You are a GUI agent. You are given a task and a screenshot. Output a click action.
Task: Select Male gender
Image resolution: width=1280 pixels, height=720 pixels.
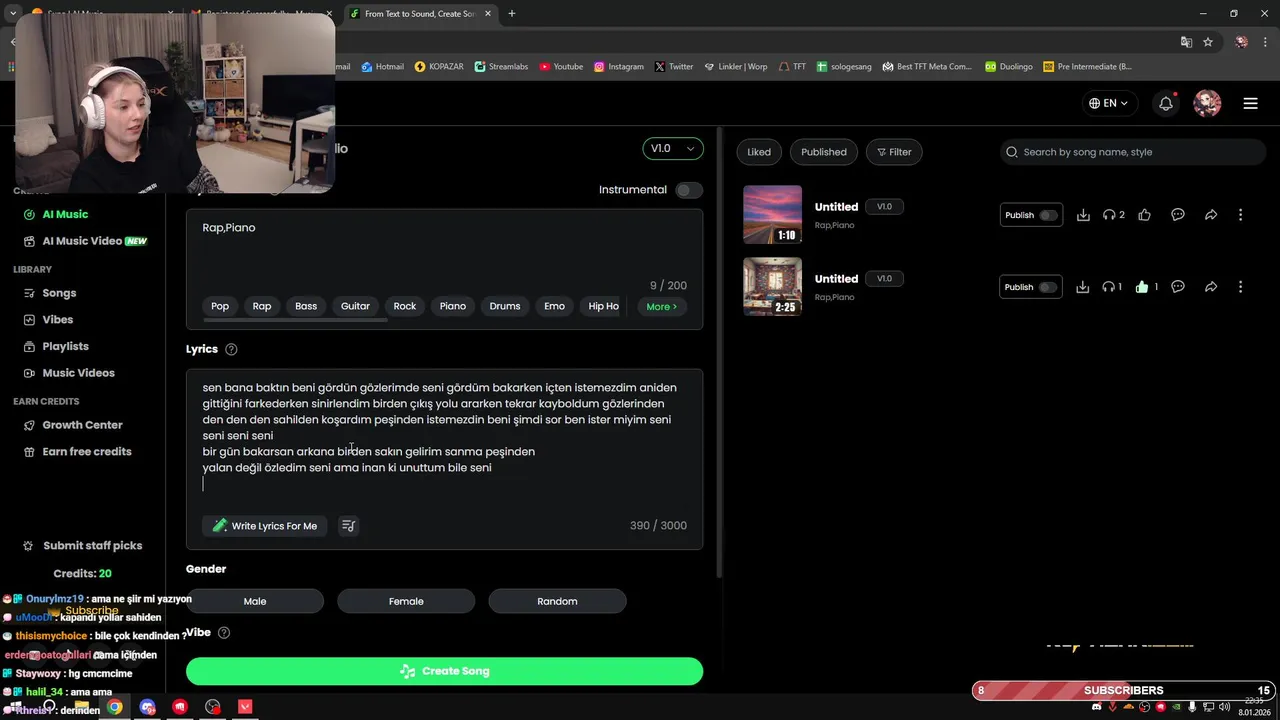[255, 601]
